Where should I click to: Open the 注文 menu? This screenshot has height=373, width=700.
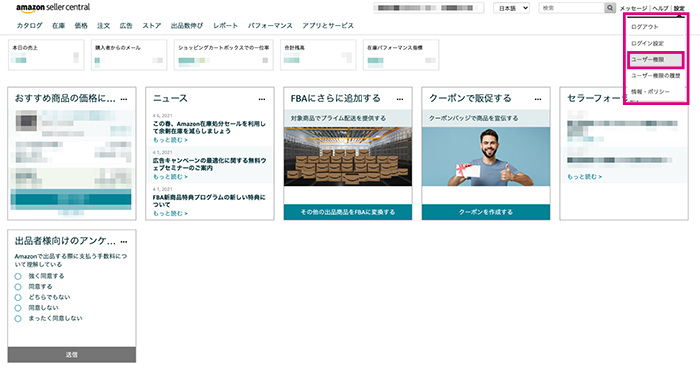point(104,25)
